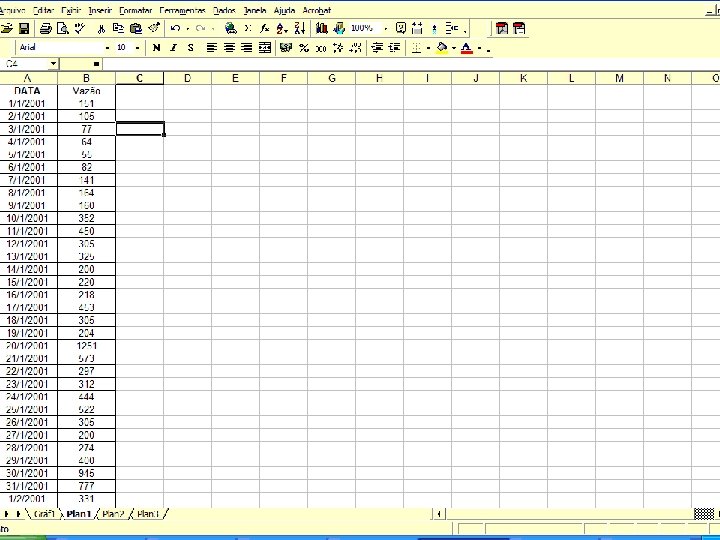The image size is (720, 540).
Task: Expand the font size 10 dropdown
Action: tap(137, 48)
